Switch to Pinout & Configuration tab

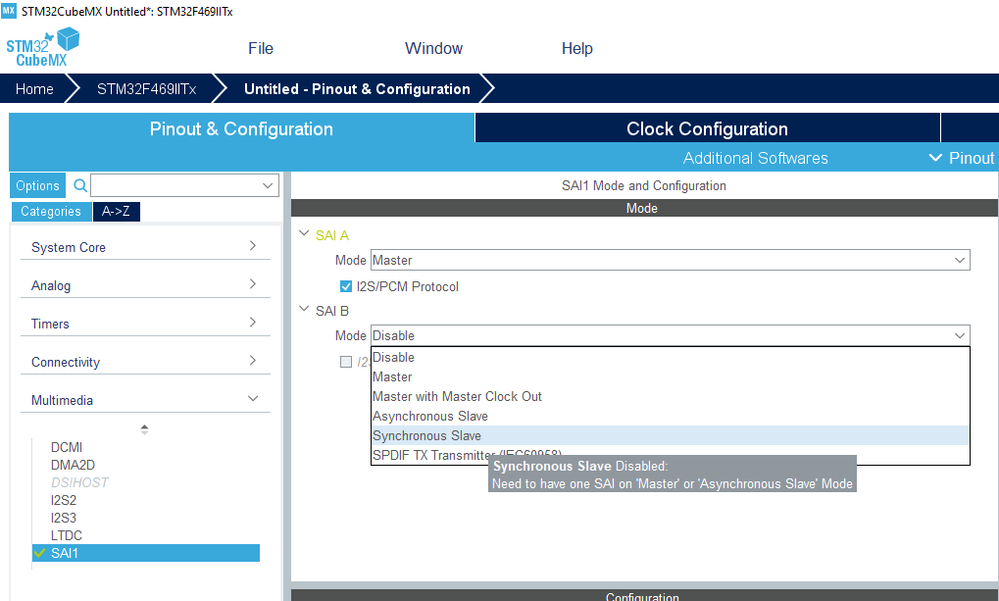coord(241,129)
